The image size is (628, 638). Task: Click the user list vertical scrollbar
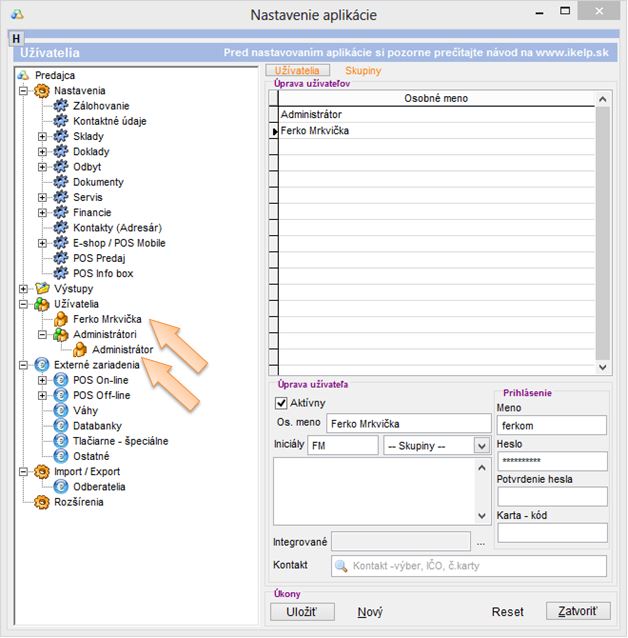pos(602,230)
